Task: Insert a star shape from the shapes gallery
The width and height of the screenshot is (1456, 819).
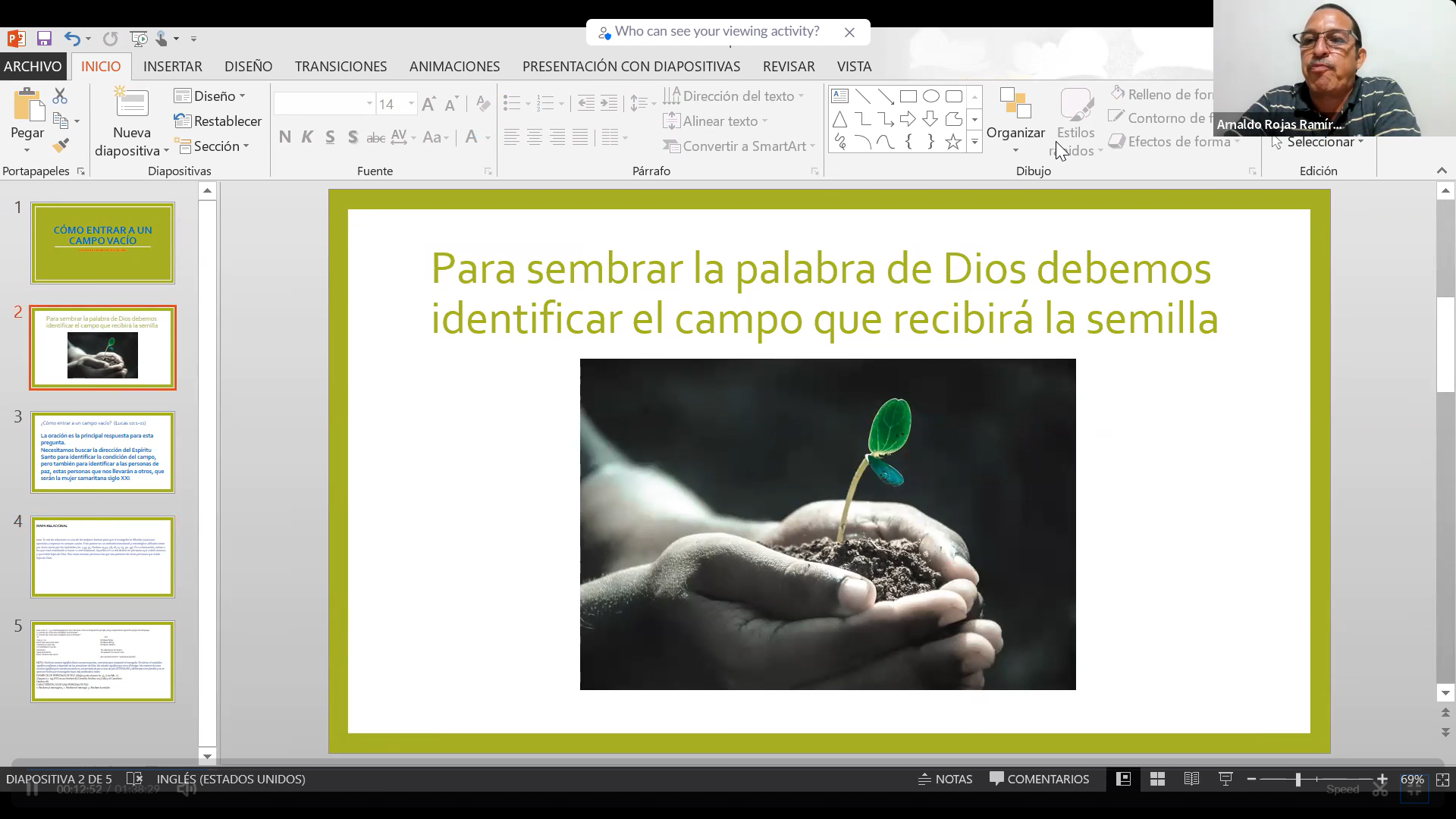Action: tap(953, 142)
